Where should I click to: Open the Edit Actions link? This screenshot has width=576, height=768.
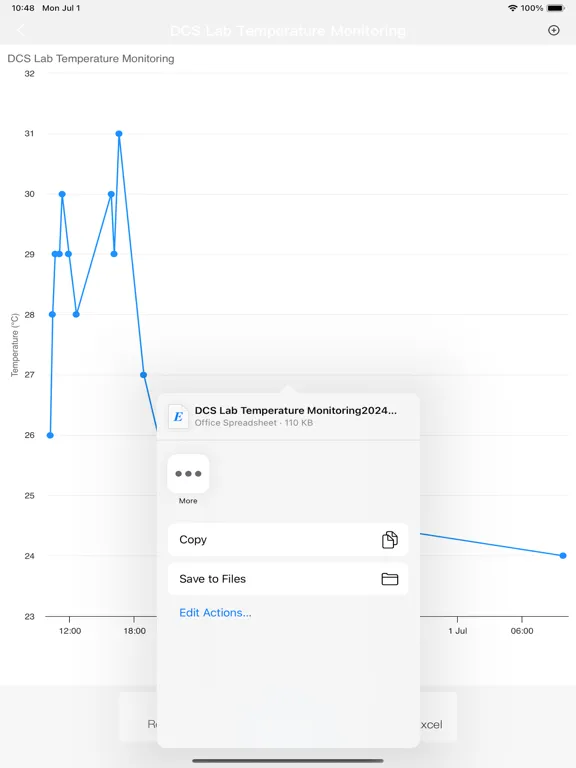215,613
